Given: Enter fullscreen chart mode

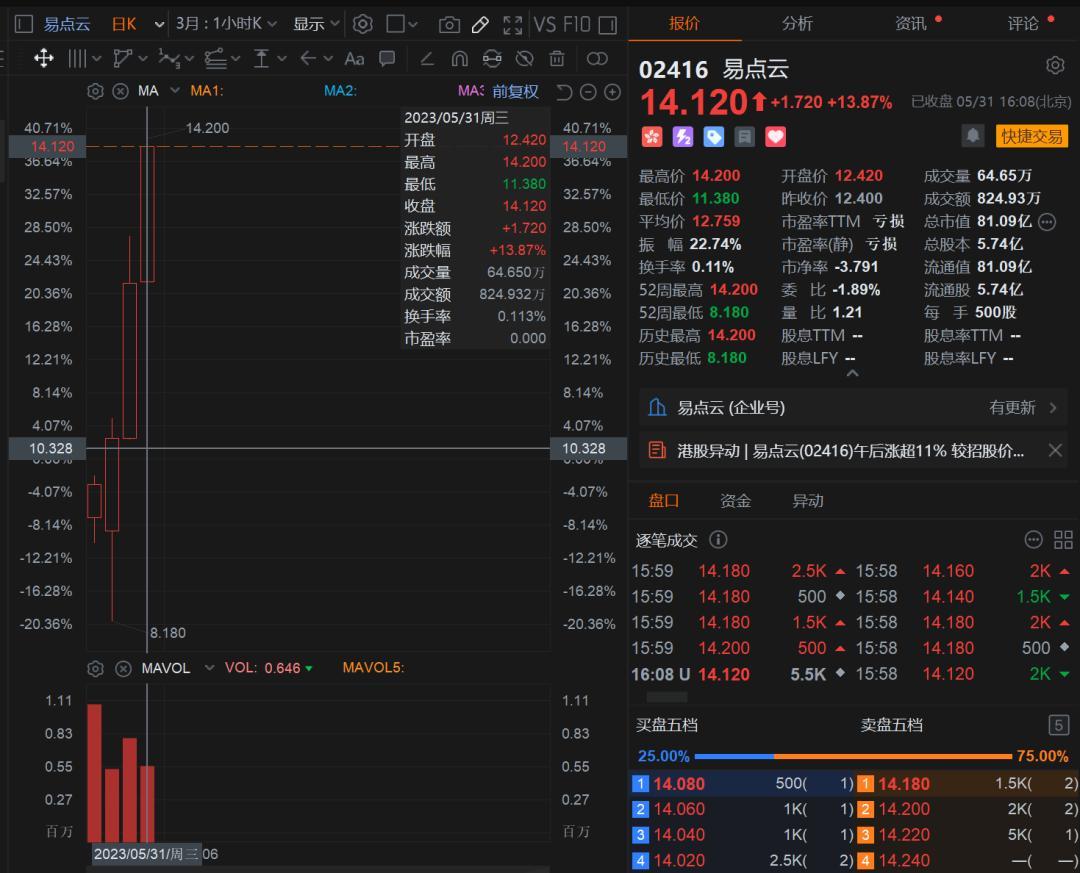Looking at the screenshot, I should (x=512, y=24).
